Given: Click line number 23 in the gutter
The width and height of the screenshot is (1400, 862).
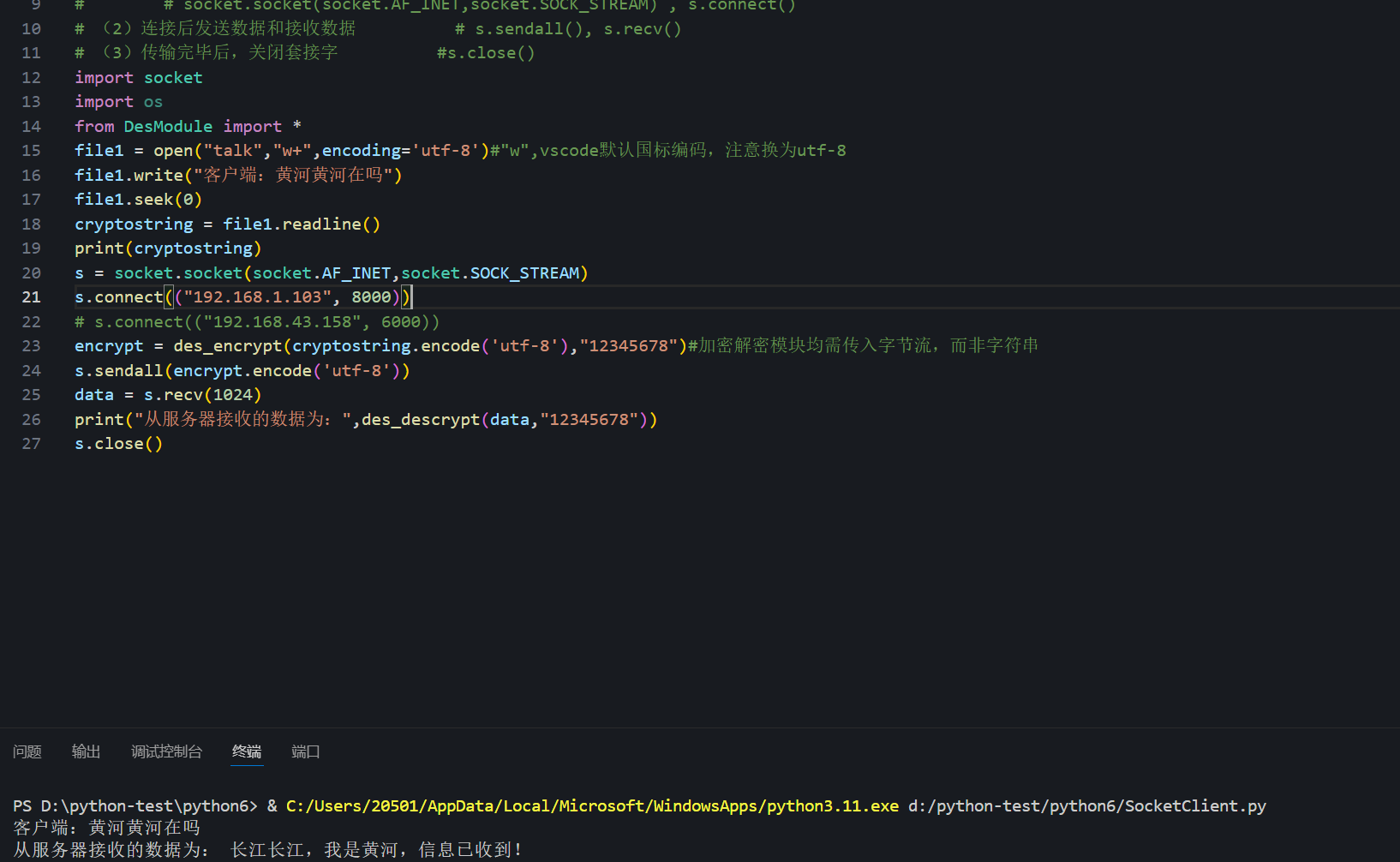Looking at the screenshot, I should tap(31, 346).
